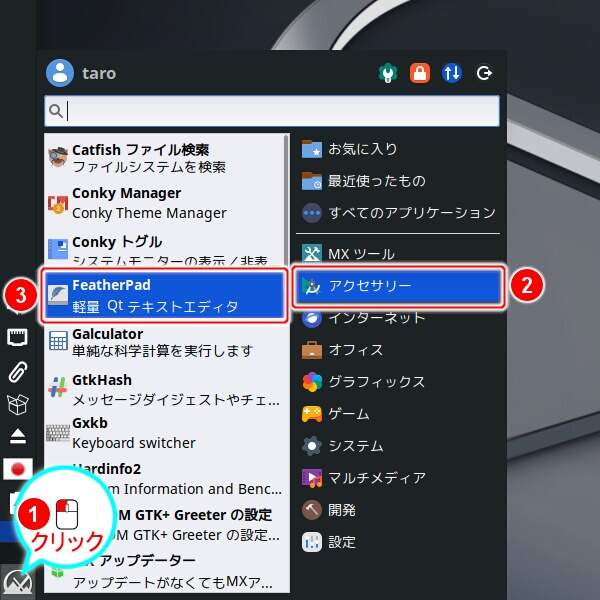This screenshot has height=600, width=600.
Task: Open the package box panel icon
Action: tap(17, 403)
